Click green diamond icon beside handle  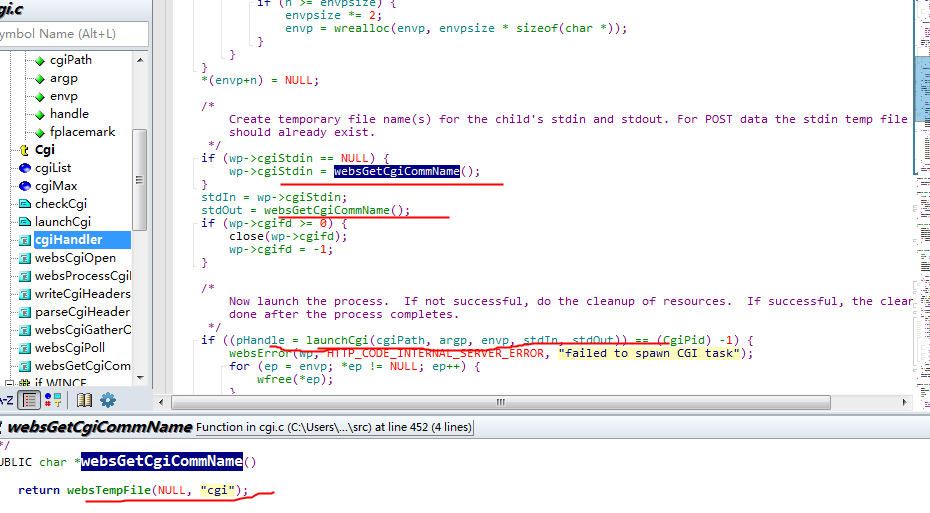click(x=40, y=114)
